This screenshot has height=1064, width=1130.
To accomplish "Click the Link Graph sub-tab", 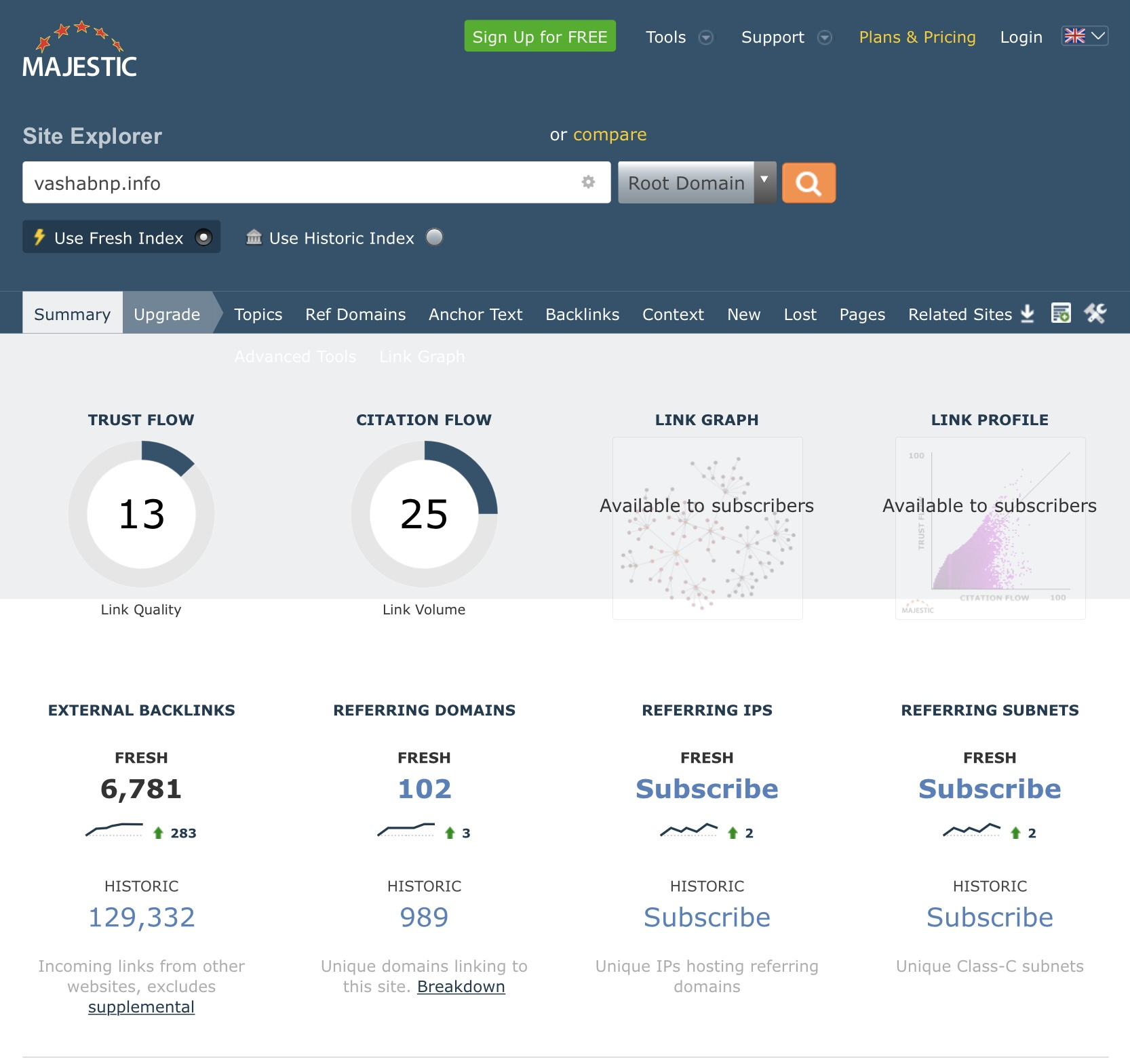I will click(x=422, y=356).
